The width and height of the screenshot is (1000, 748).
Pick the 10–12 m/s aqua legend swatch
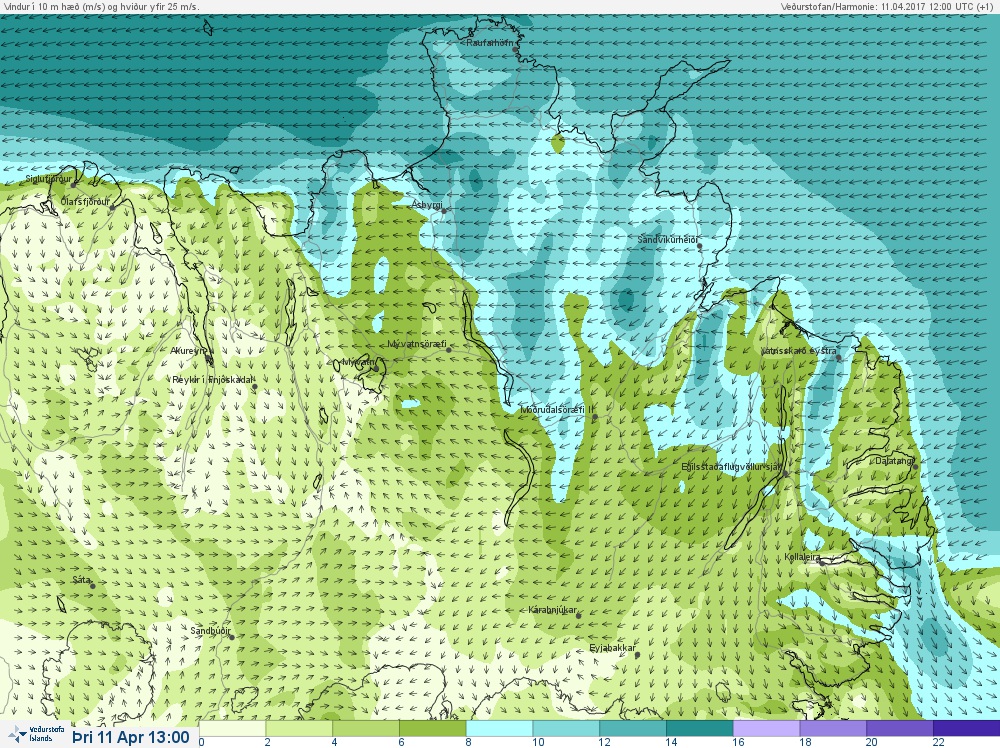566,728
